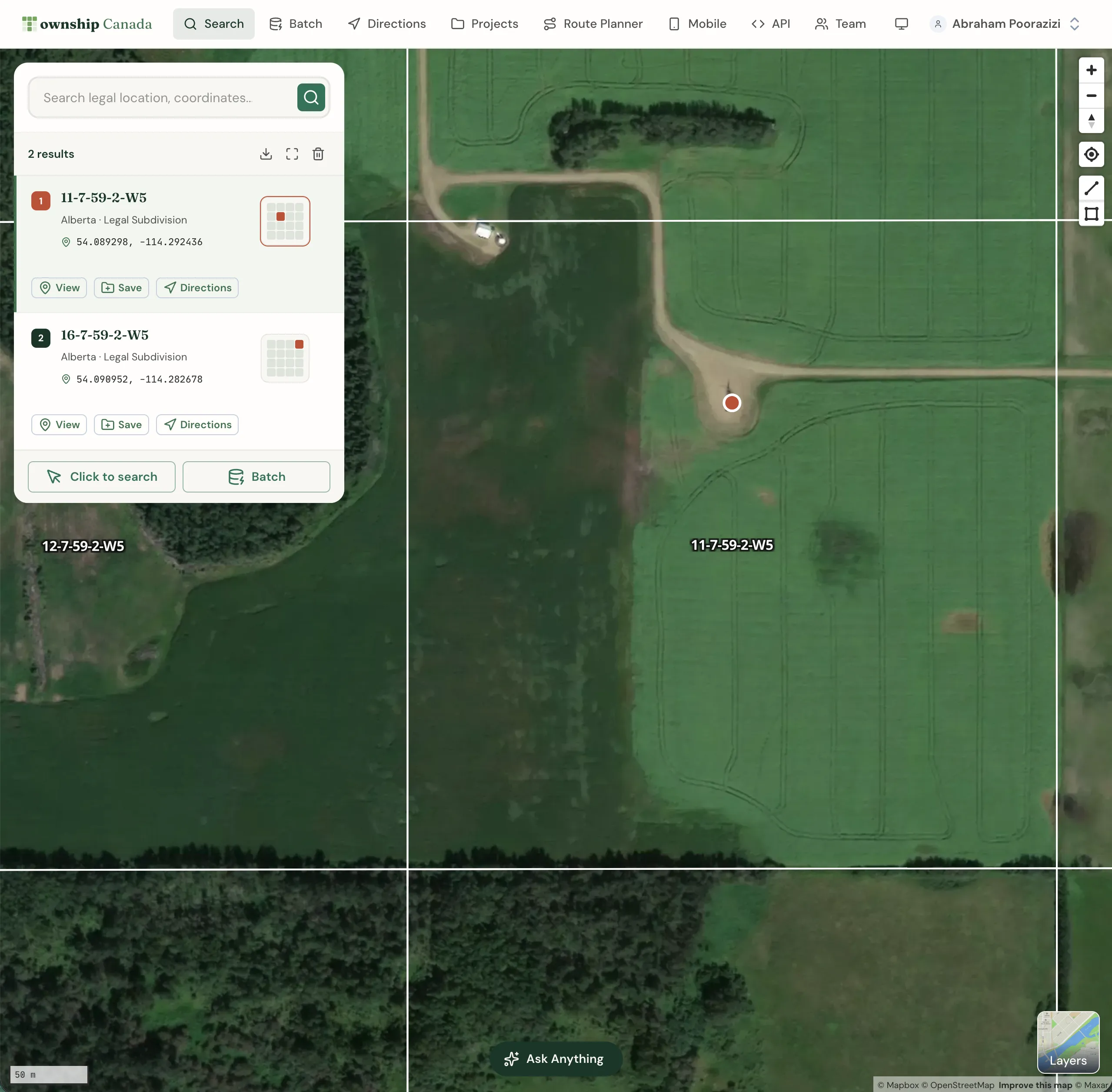Image resolution: width=1112 pixels, height=1092 pixels.
Task: Go to the Projects tab
Action: click(x=485, y=24)
